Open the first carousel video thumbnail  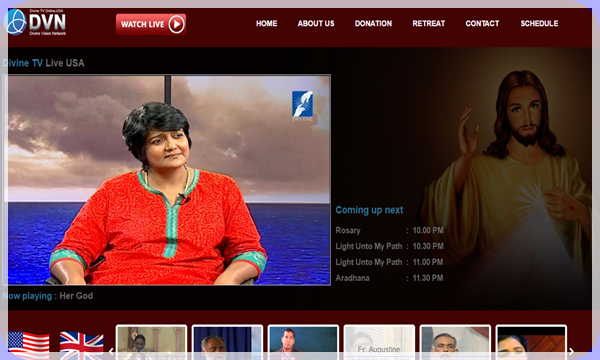click(x=151, y=342)
